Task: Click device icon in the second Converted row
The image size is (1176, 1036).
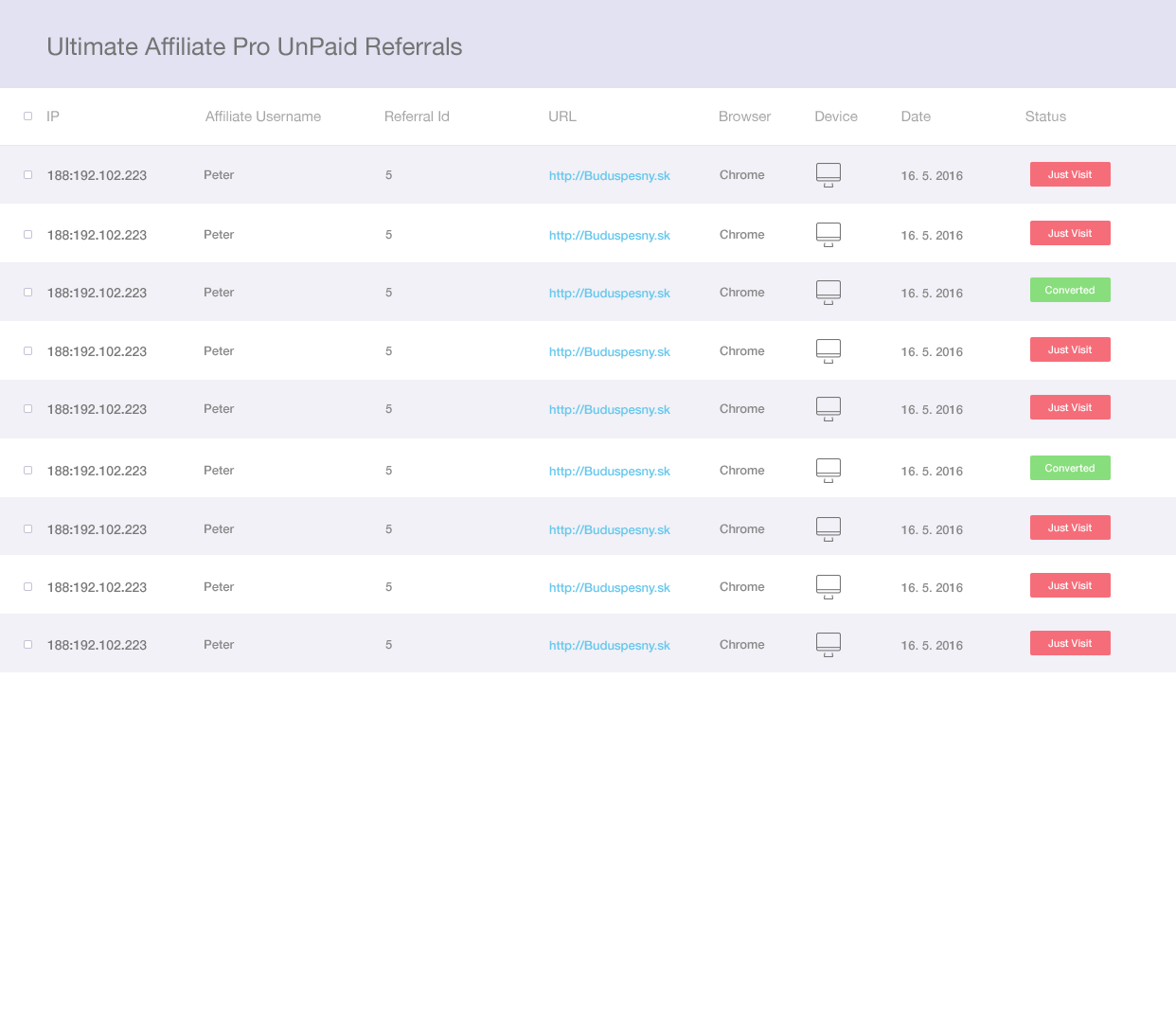Action: (x=829, y=471)
